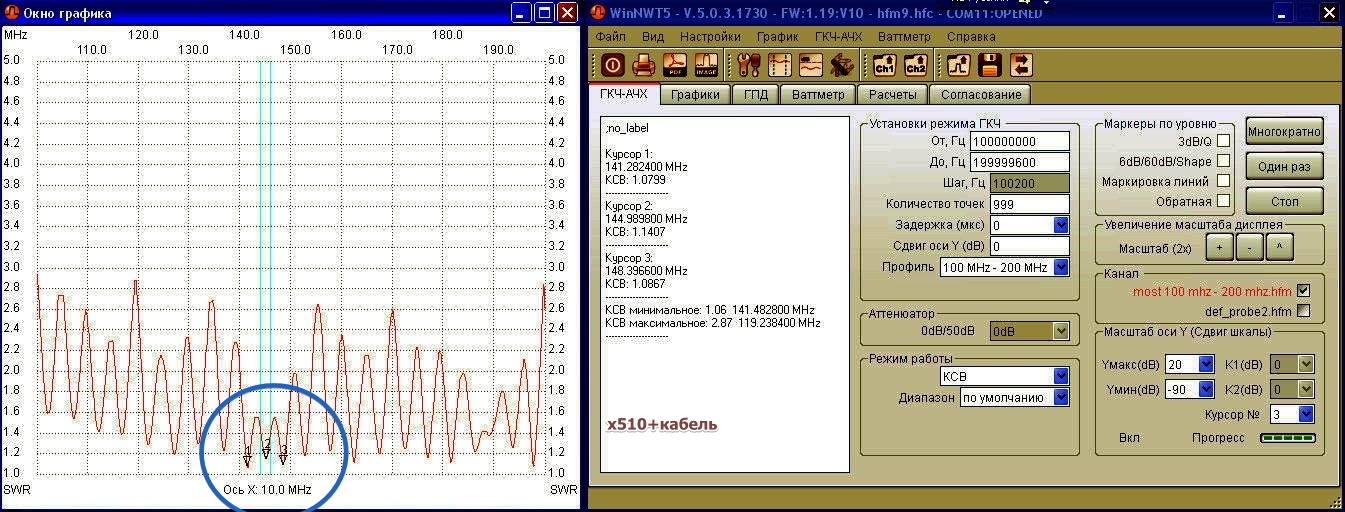Load Ch2 calibration file icon
1345x512 pixels.
coord(915,65)
